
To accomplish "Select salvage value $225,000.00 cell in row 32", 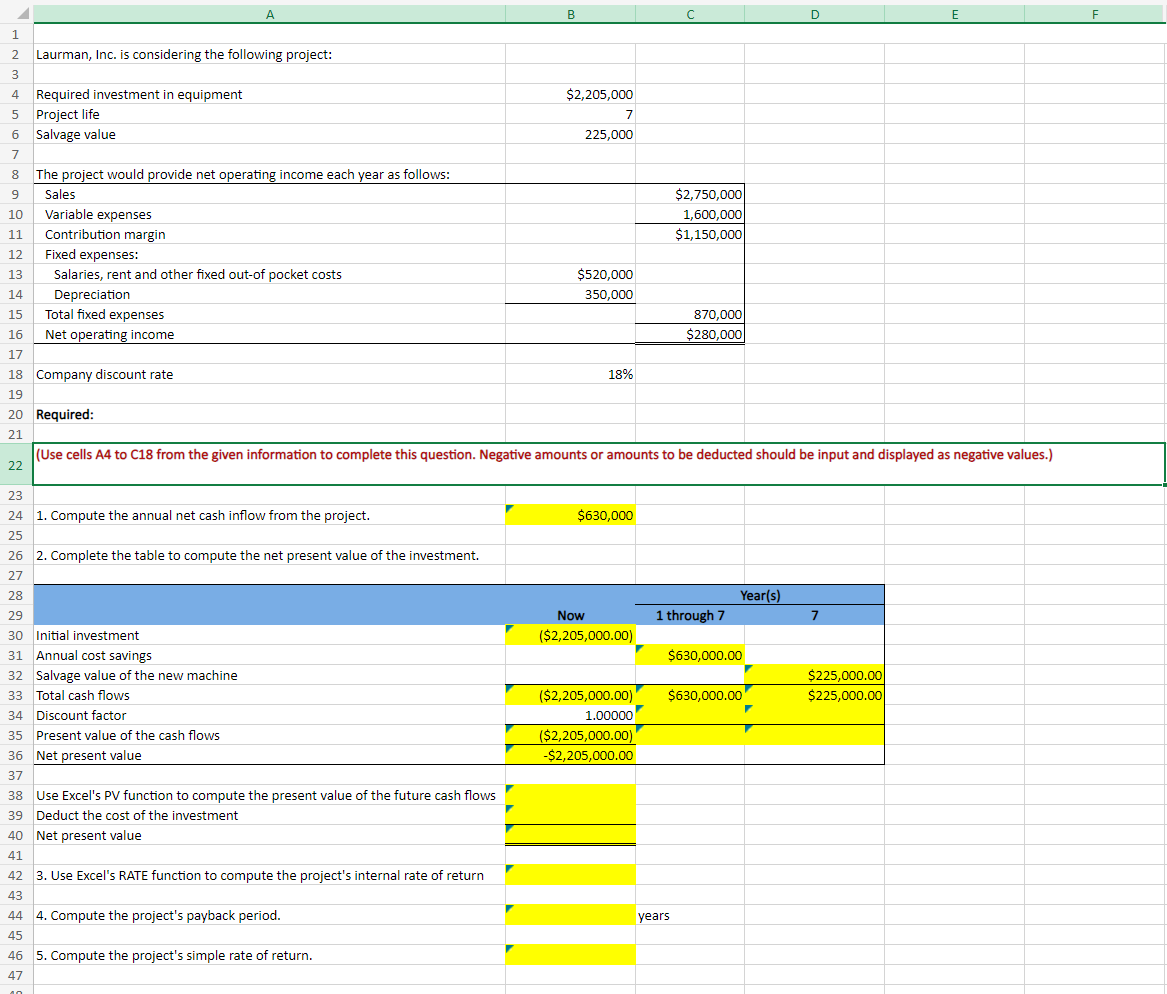I will (814, 676).
